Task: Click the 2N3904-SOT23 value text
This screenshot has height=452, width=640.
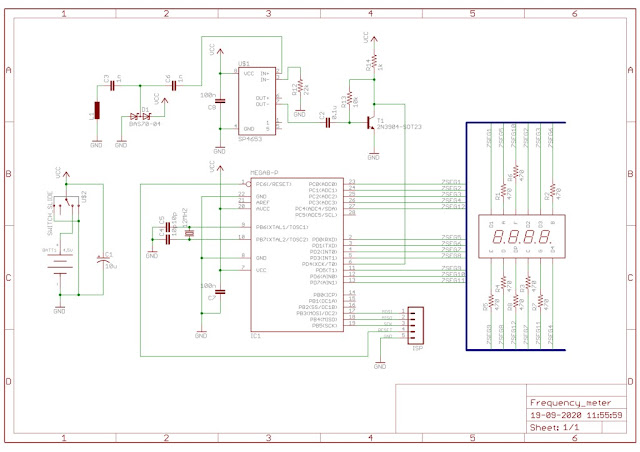Action: 399,127
